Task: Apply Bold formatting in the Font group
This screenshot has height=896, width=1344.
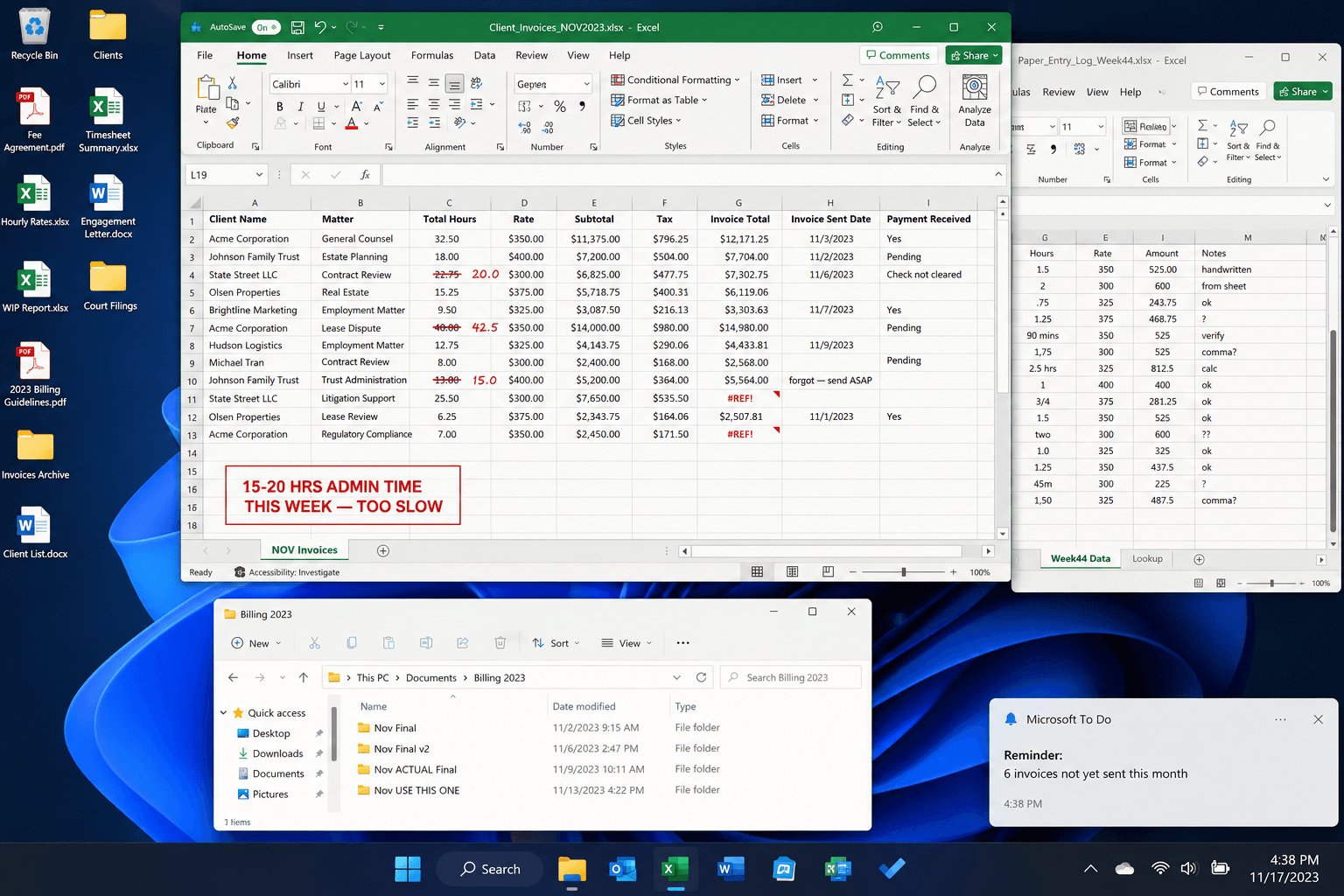Action: [279, 107]
